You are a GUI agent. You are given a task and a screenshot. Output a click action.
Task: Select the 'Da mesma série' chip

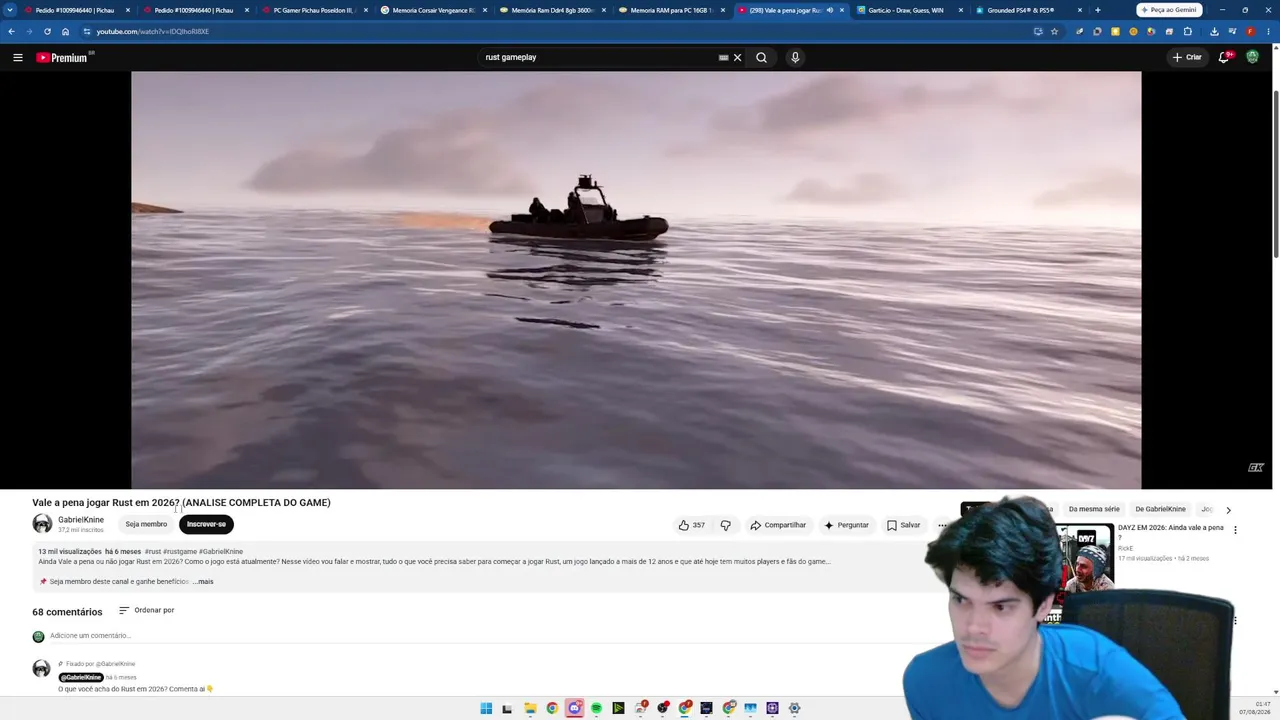pos(1094,509)
